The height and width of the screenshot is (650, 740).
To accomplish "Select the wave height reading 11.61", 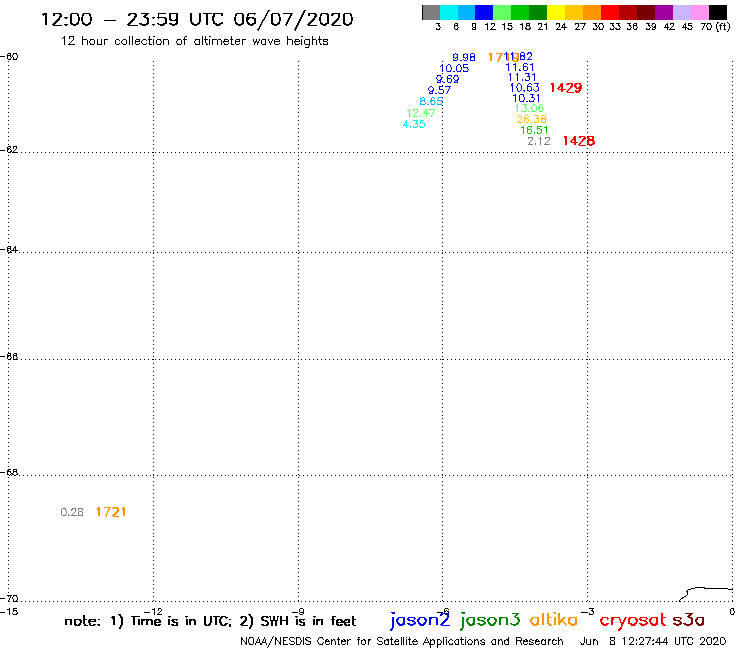I will (x=520, y=68).
